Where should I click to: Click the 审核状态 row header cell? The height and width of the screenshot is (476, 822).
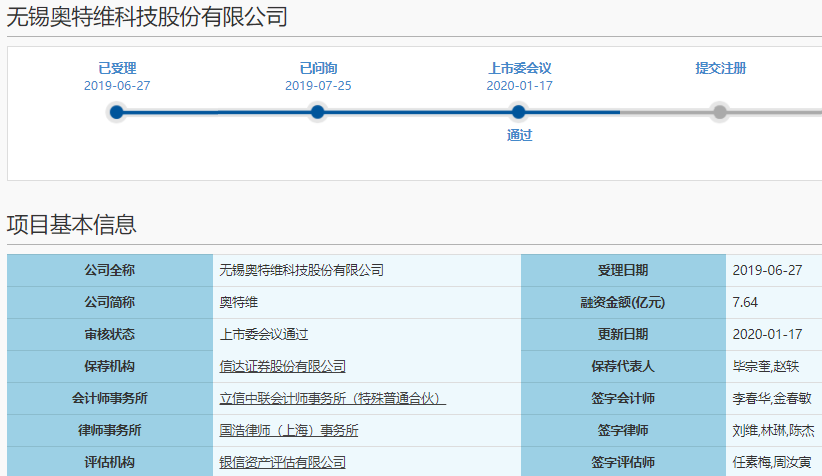tap(110, 335)
